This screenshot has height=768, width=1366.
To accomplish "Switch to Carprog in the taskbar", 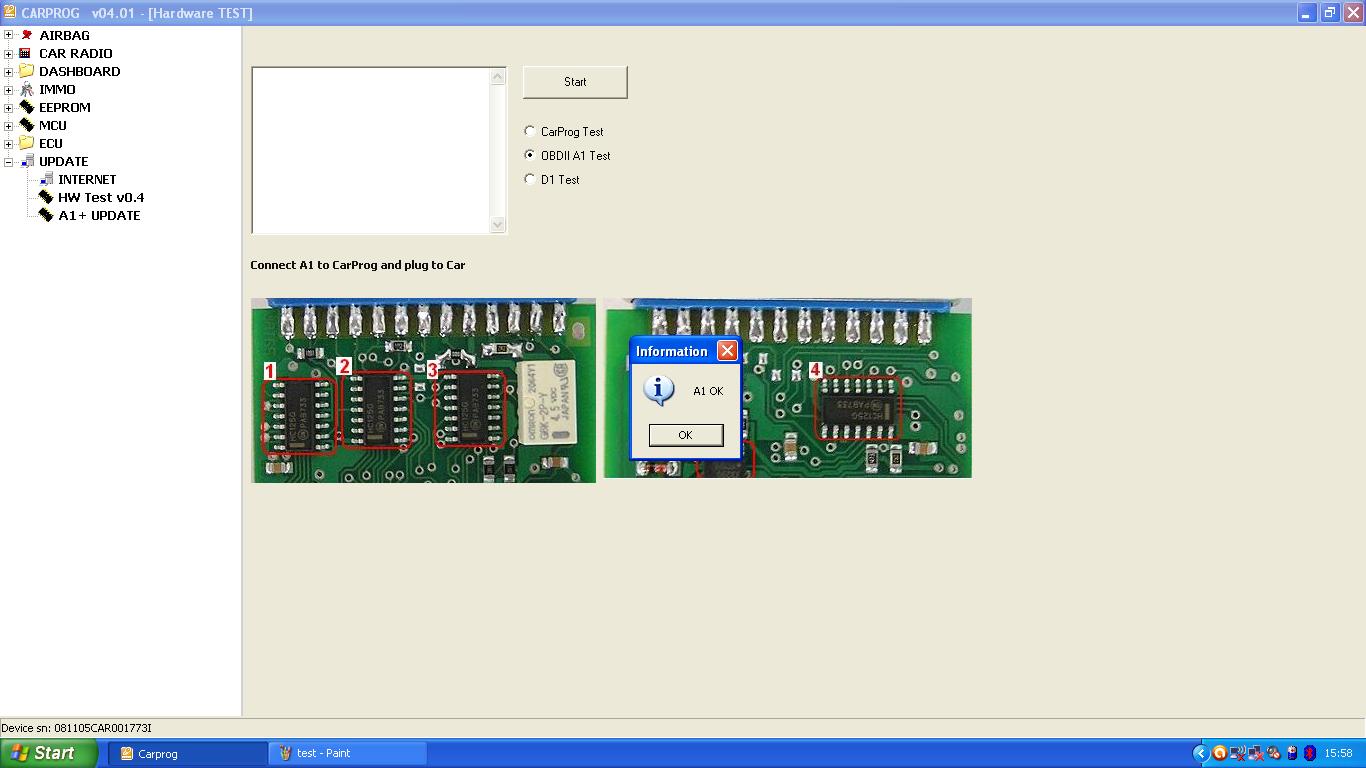I will (190, 753).
